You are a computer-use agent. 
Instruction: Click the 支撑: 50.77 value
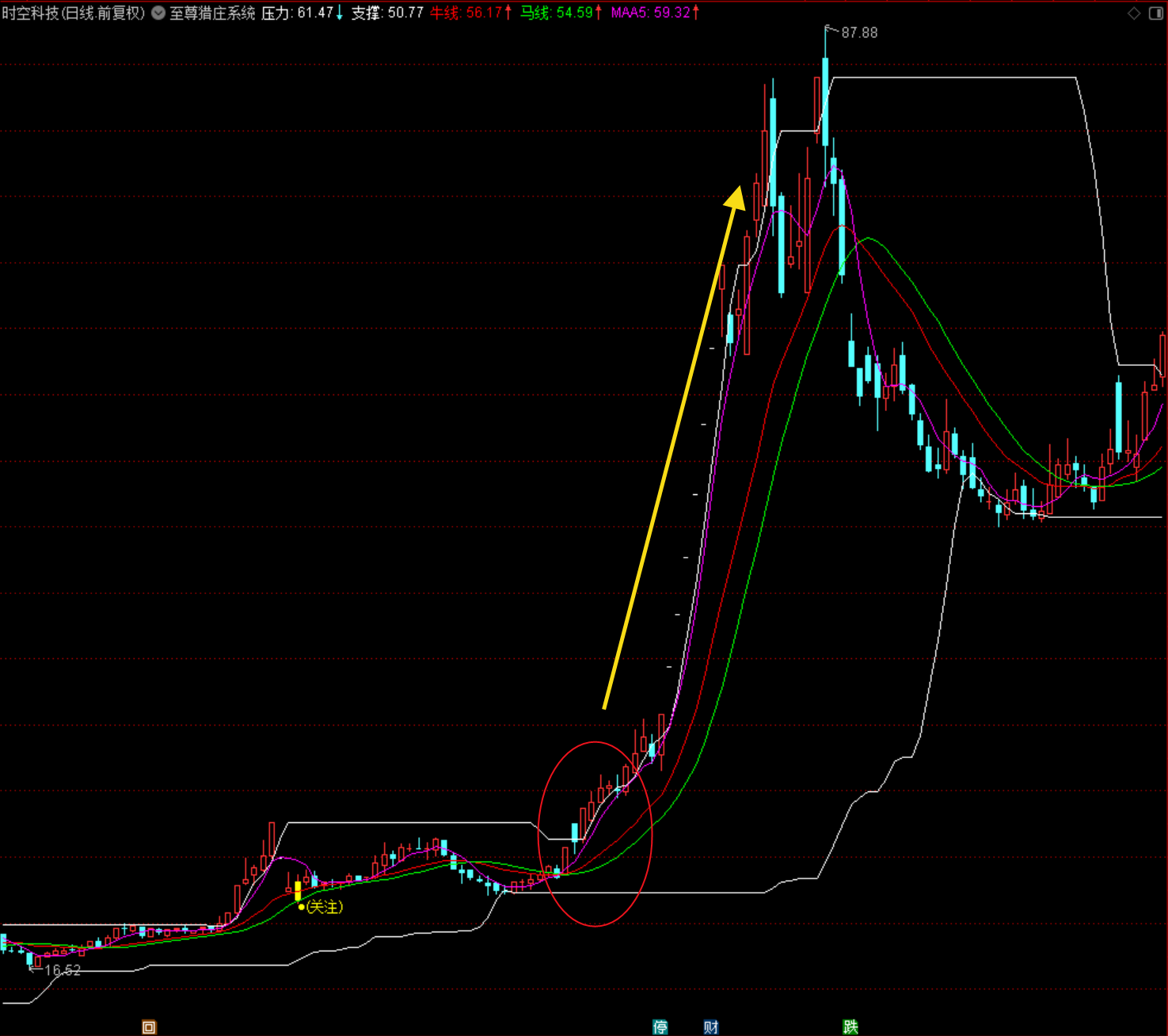(388, 13)
